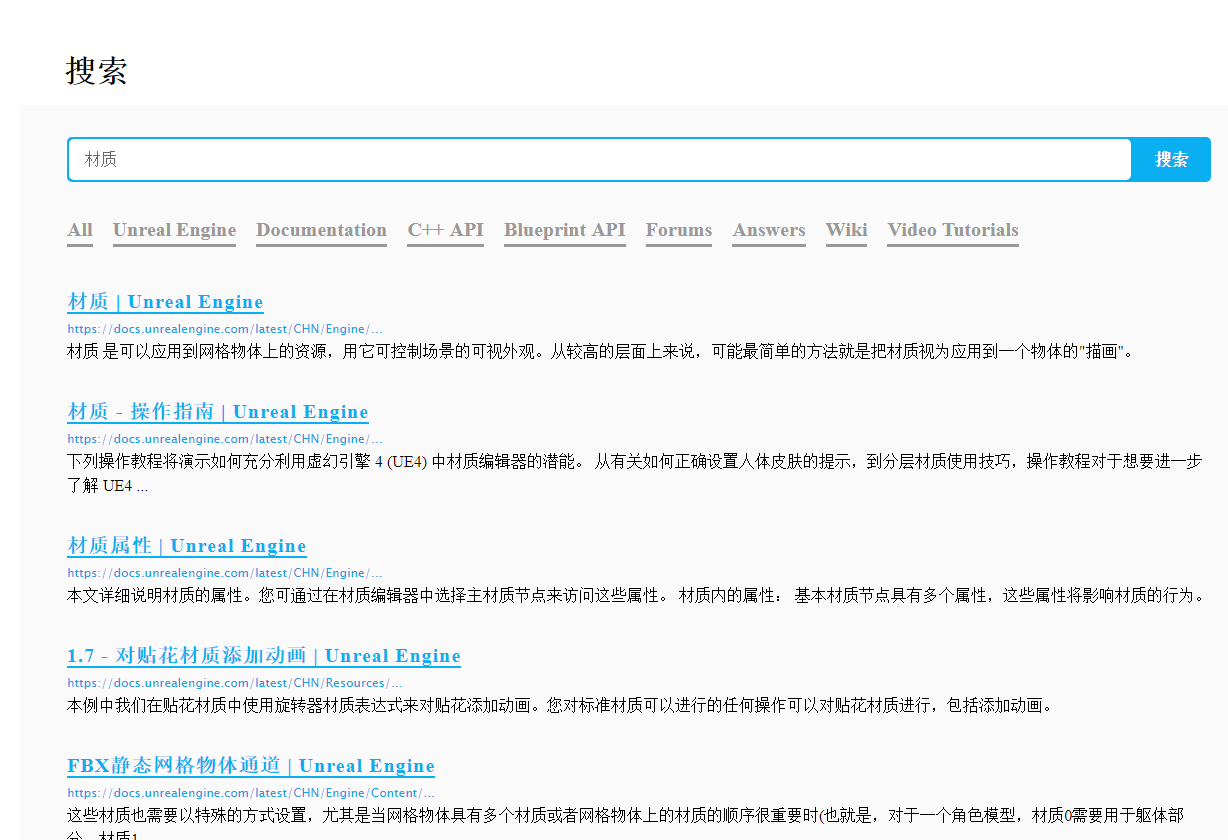This screenshot has width=1228, height=840.
Task: Click the CHN/Resources URL under the 1.7 result
Action: (x=235, y=683)
